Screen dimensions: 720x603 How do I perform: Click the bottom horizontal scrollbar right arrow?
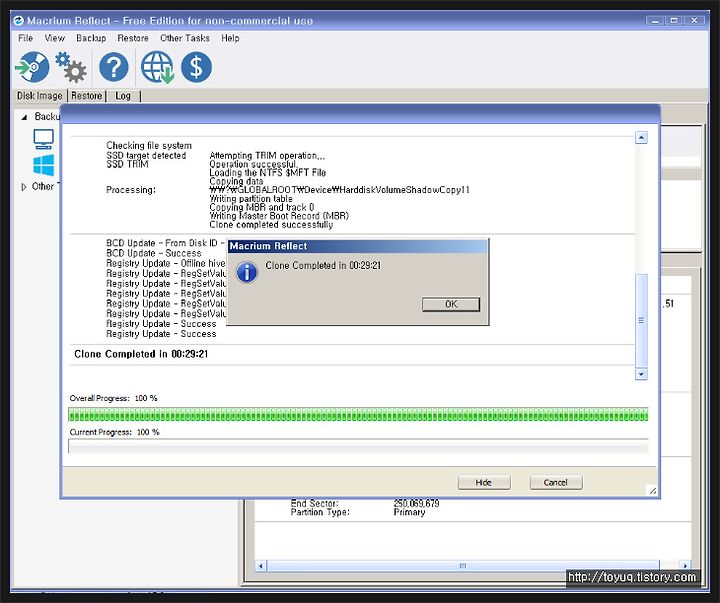click(685, 565)
